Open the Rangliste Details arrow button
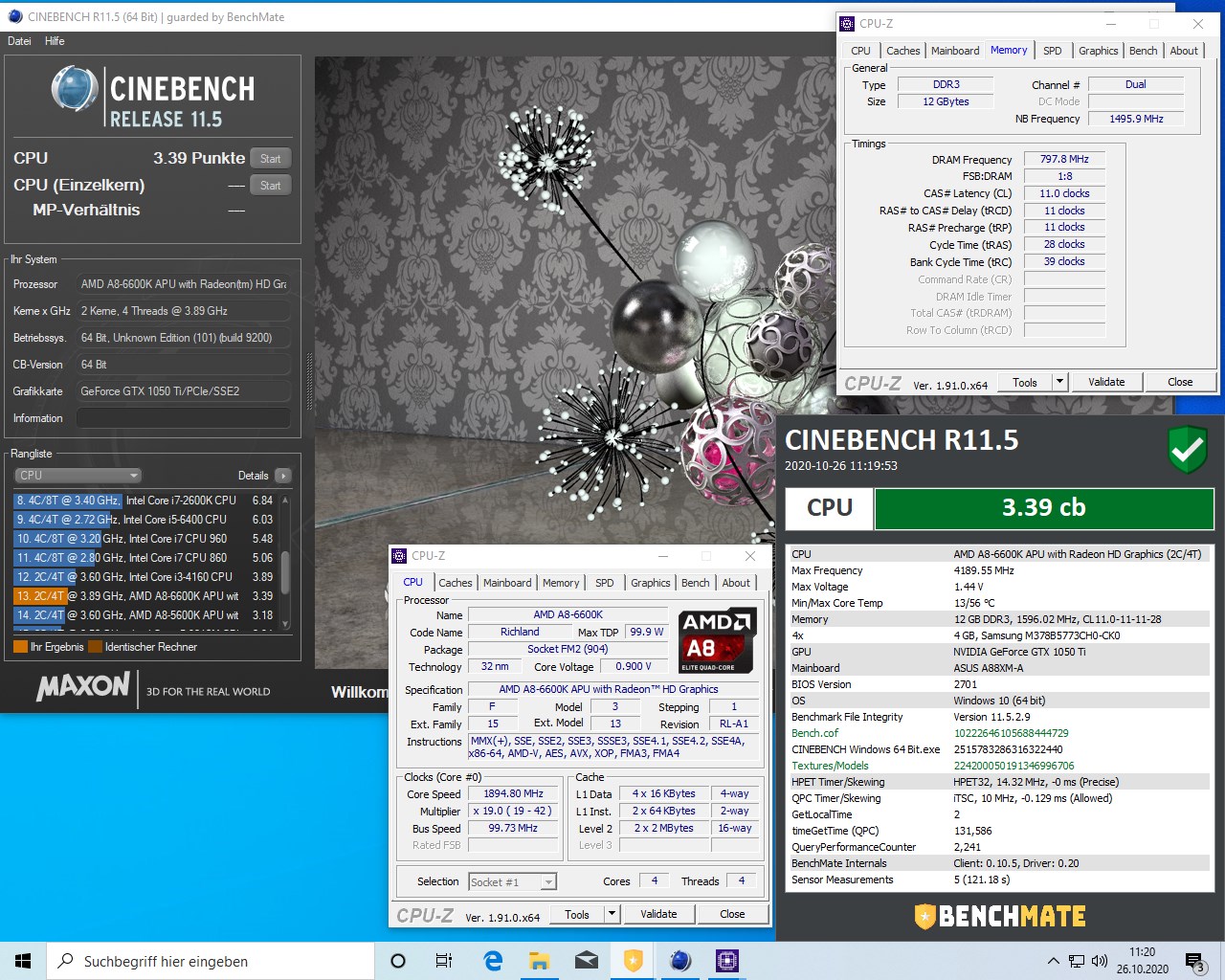The width and height of the screenshot is (1225, 980). (x=282, y=476)
